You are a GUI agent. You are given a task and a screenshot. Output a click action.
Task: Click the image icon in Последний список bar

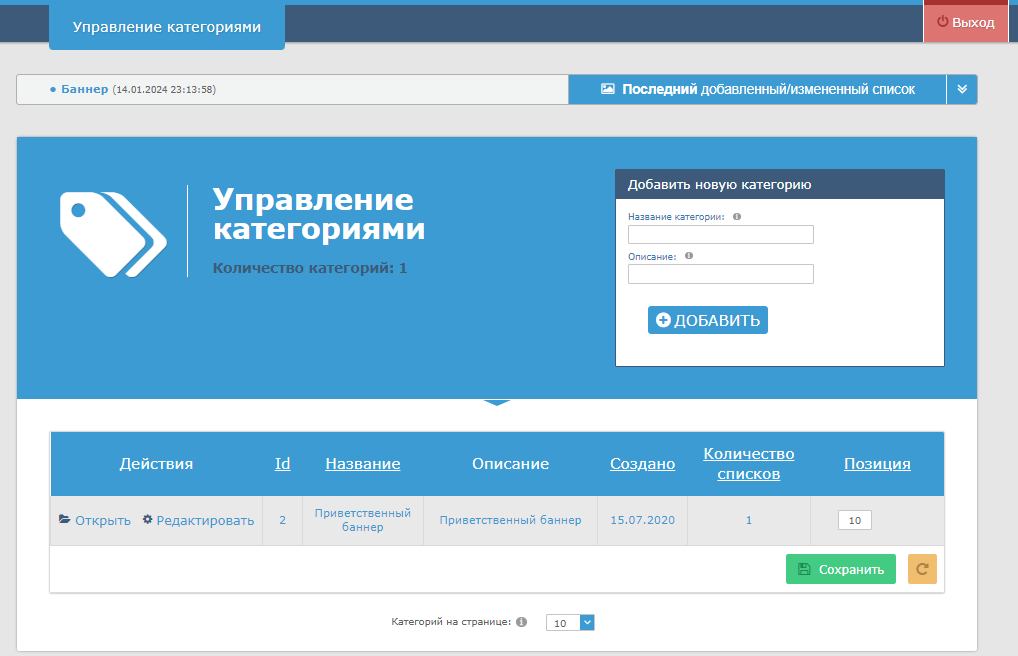(x=607, y=89)
